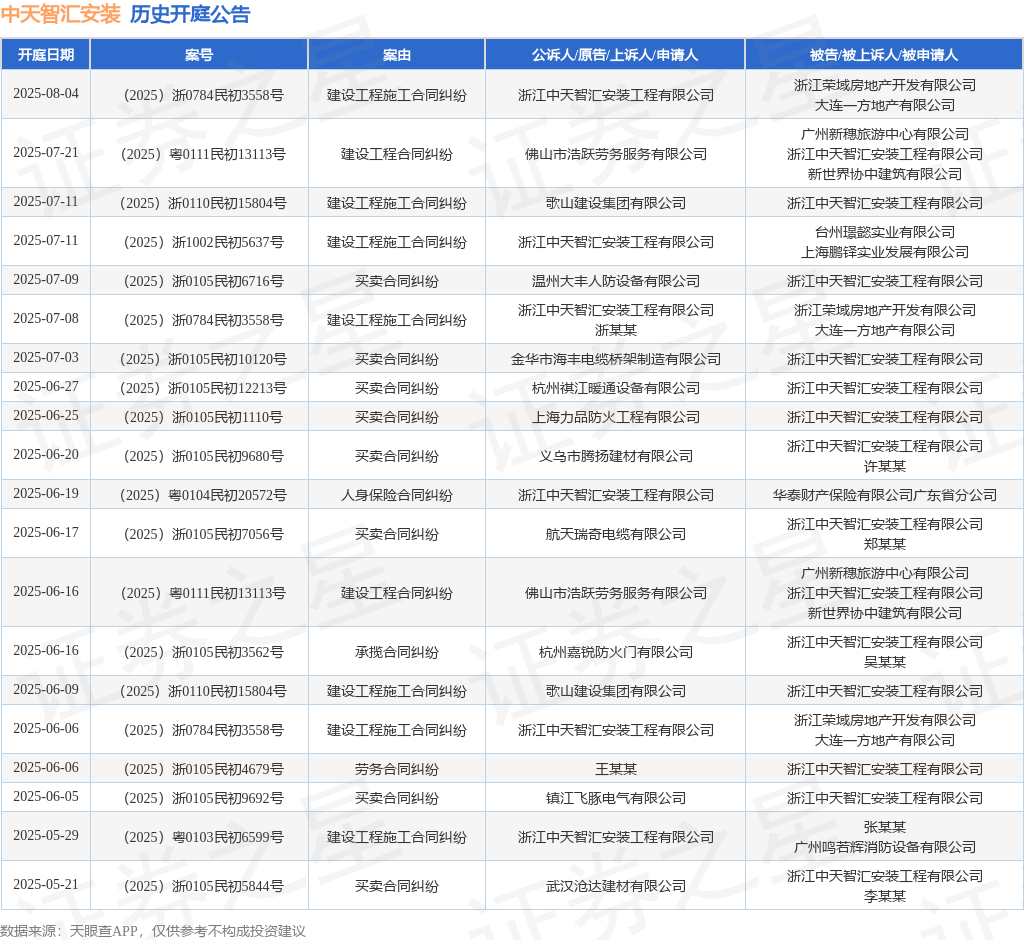Select defendant 李某某

pos(884,896)
